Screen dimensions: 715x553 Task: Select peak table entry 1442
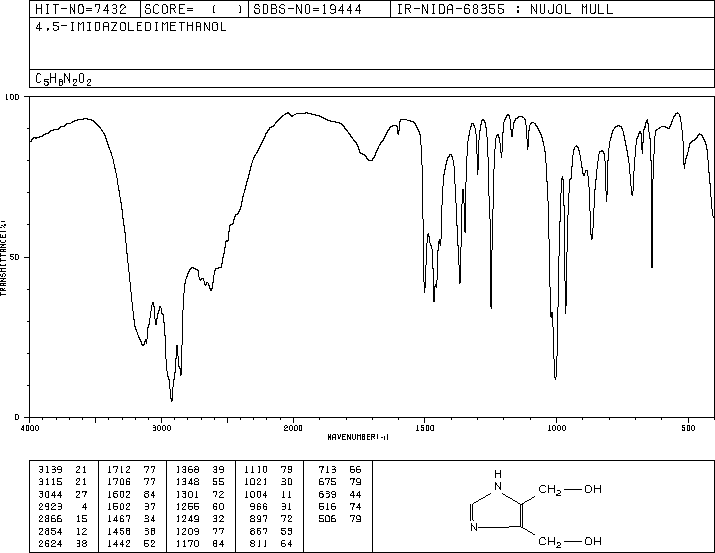(119, 543)
